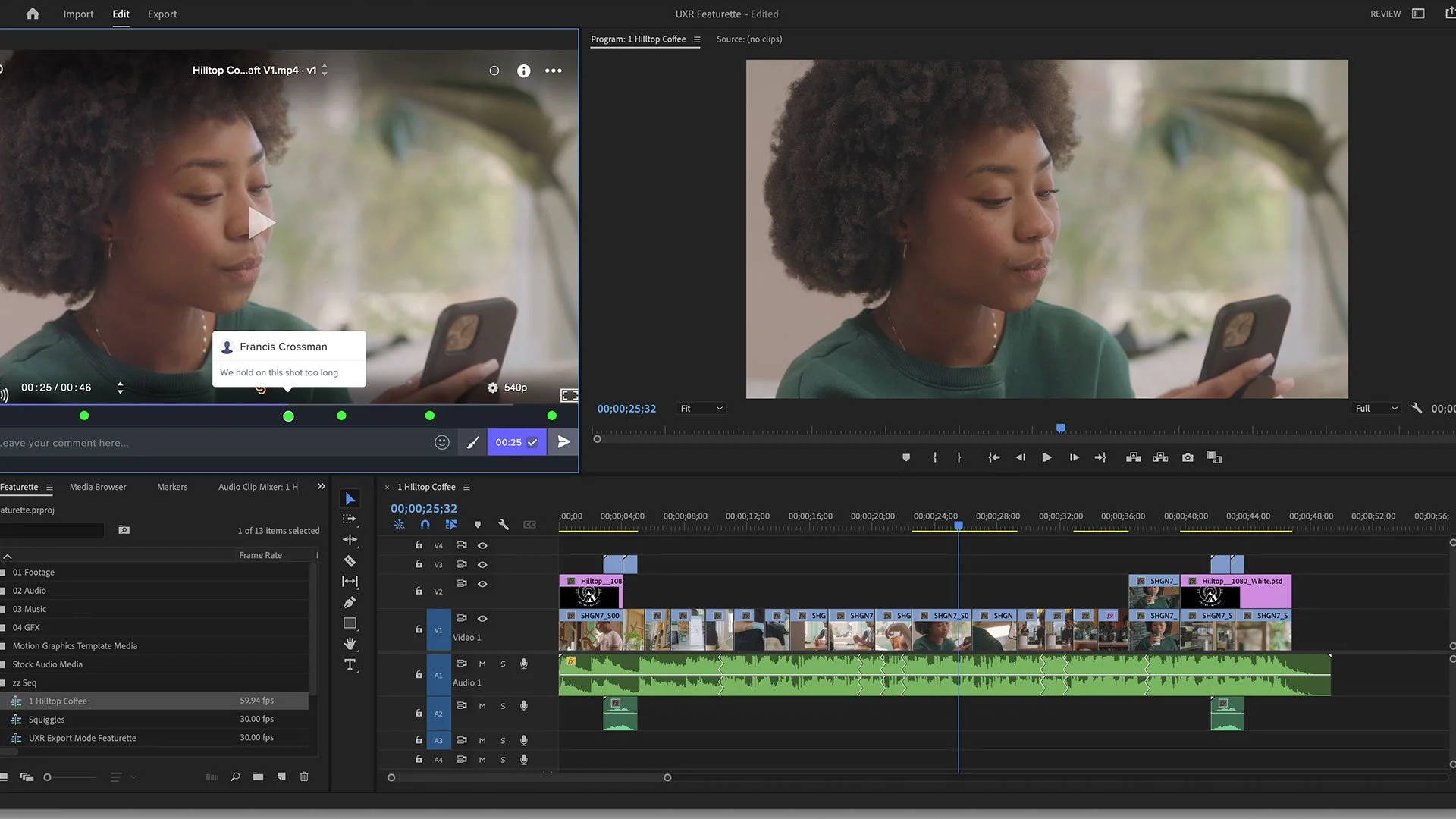Open the Fit zoom dropdown in program monitor
Screen dimensions: 1456x819
(700, 408)
